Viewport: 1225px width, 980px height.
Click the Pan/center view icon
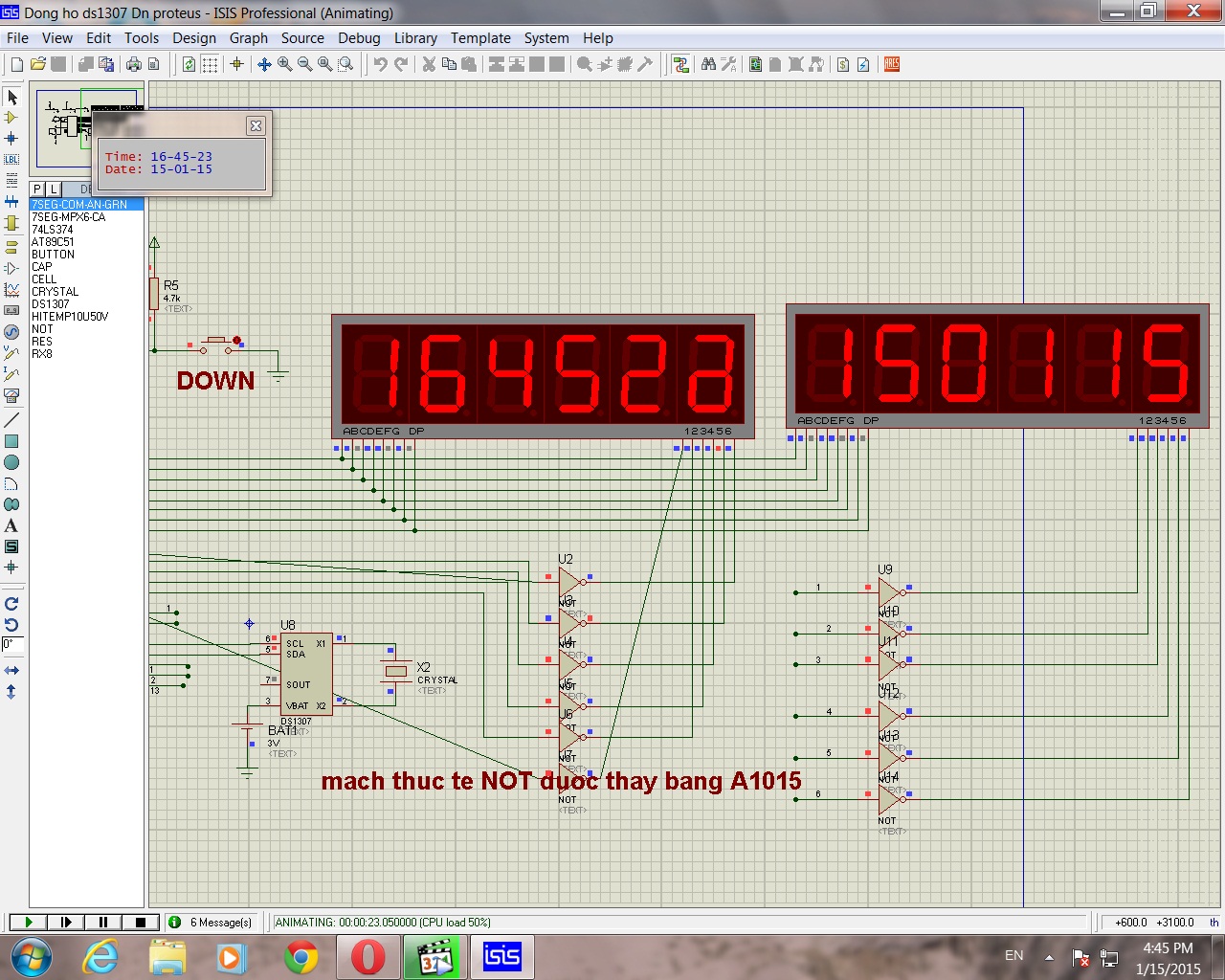tap(264, 64)
